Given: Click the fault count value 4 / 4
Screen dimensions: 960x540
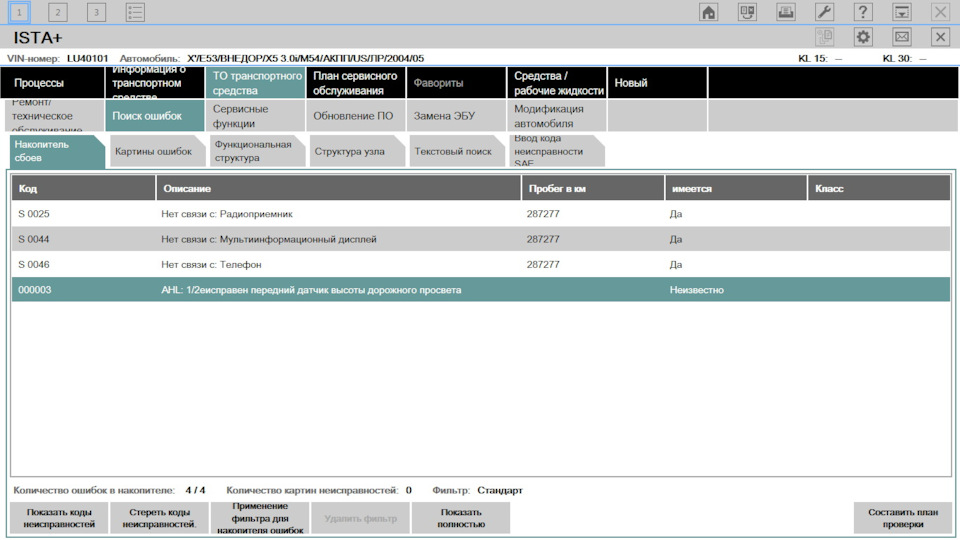Looking at the screenshot, I should (195, 490).
